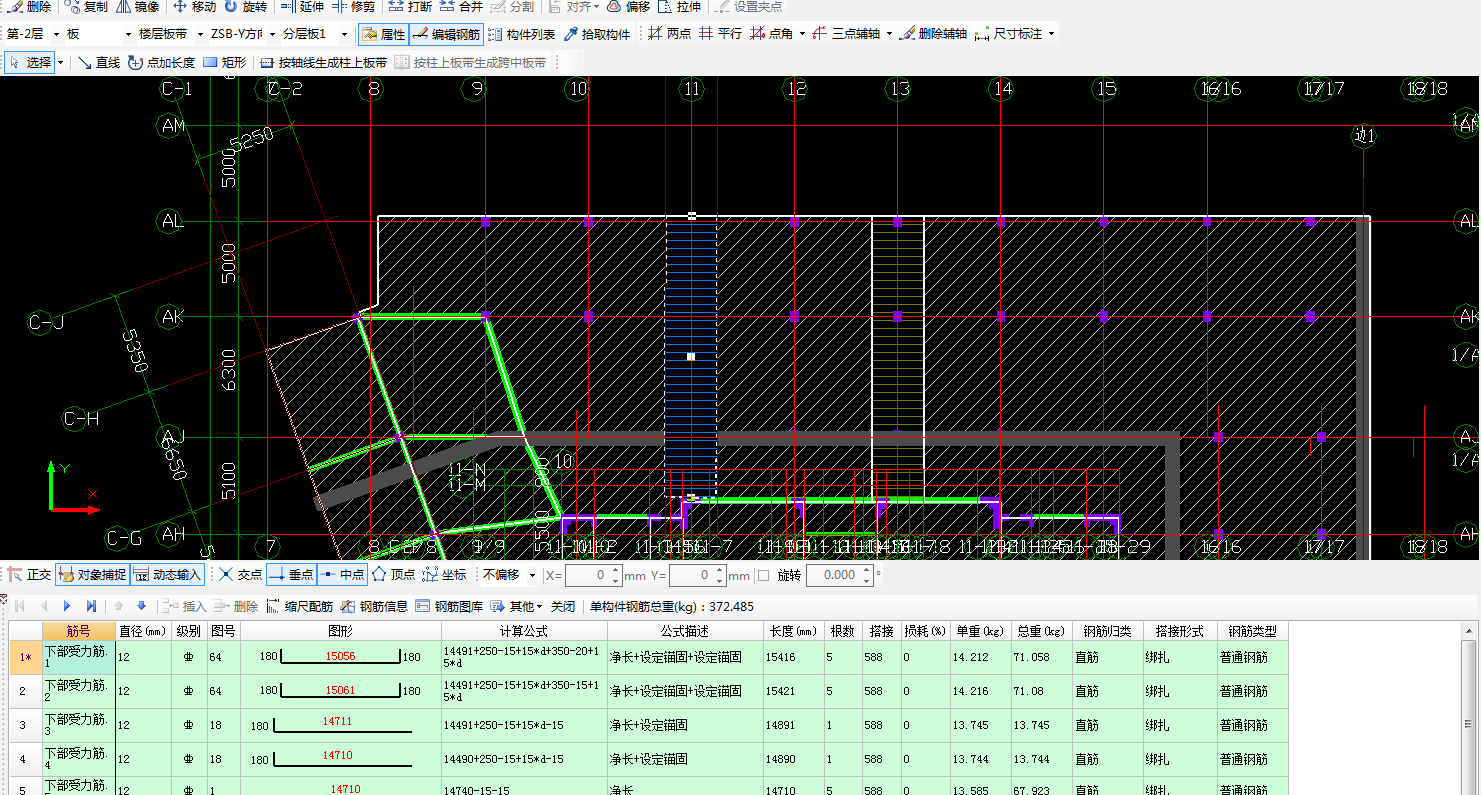
Task: Click 删除辅轴 delete auxiliary axis
Action: 933,34
